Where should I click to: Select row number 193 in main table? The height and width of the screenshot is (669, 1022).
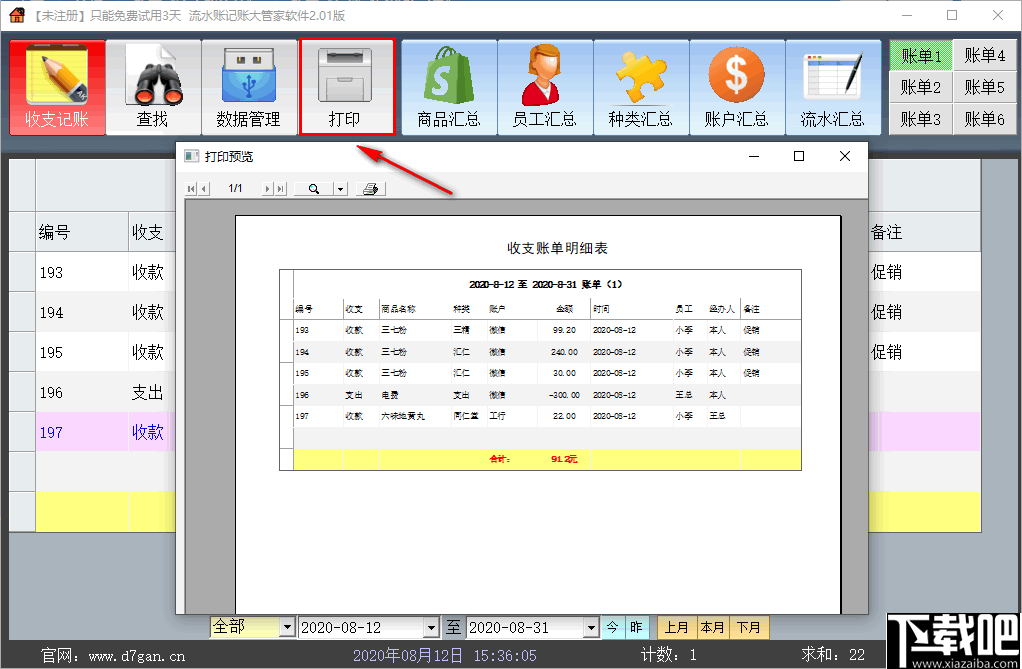pos(51,273)
